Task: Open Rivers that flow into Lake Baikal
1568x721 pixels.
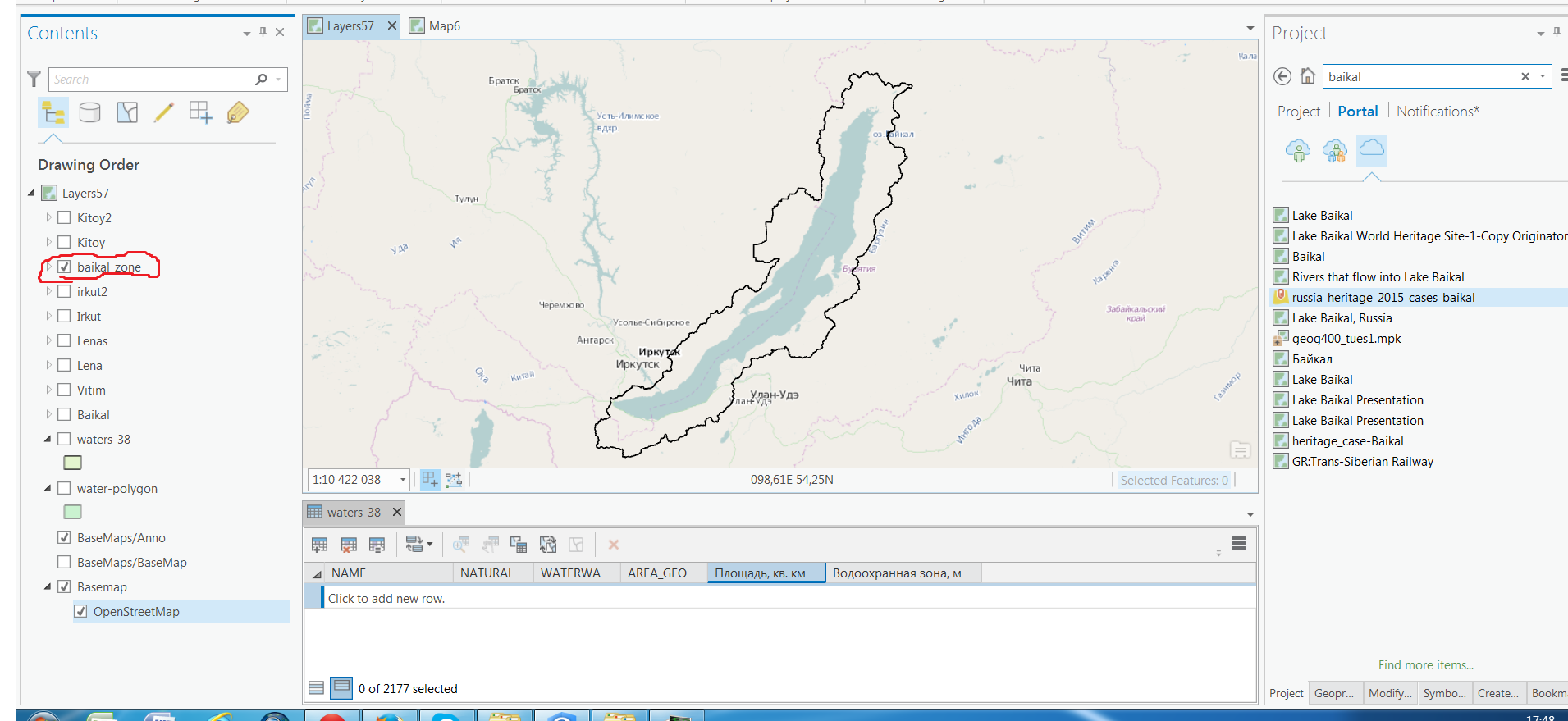Action: [1378, 277]
